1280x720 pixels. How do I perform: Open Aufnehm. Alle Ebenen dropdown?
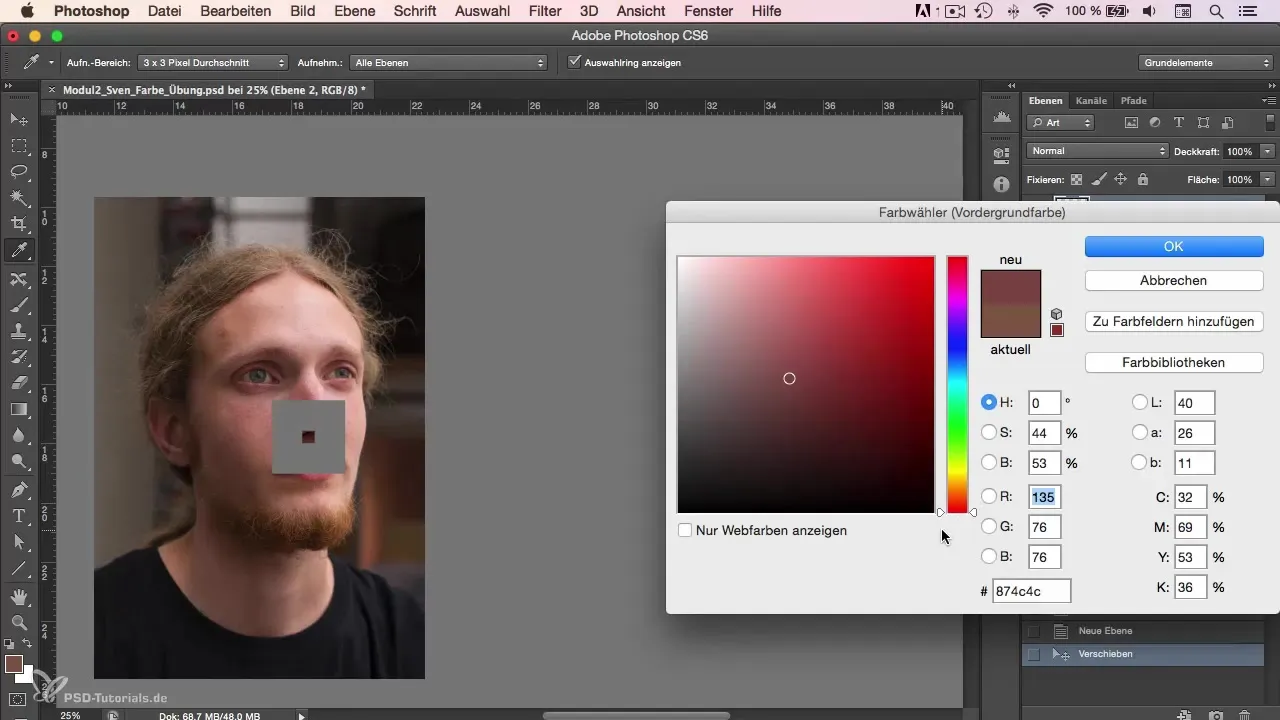[x=449, y=62]
